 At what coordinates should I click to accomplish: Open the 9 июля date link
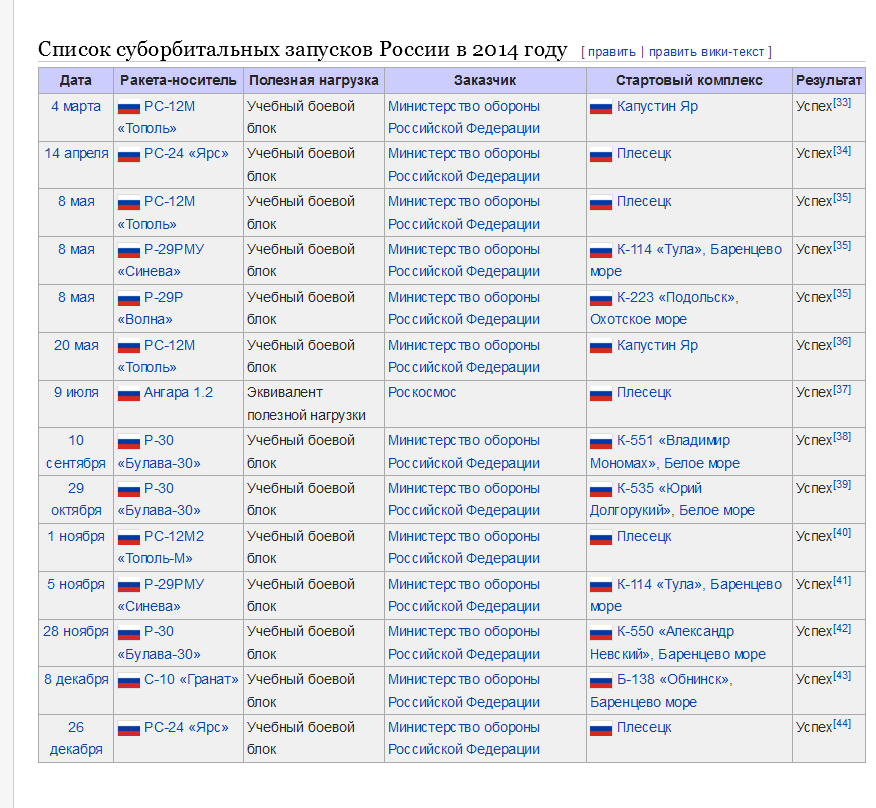tap(76, 393)
